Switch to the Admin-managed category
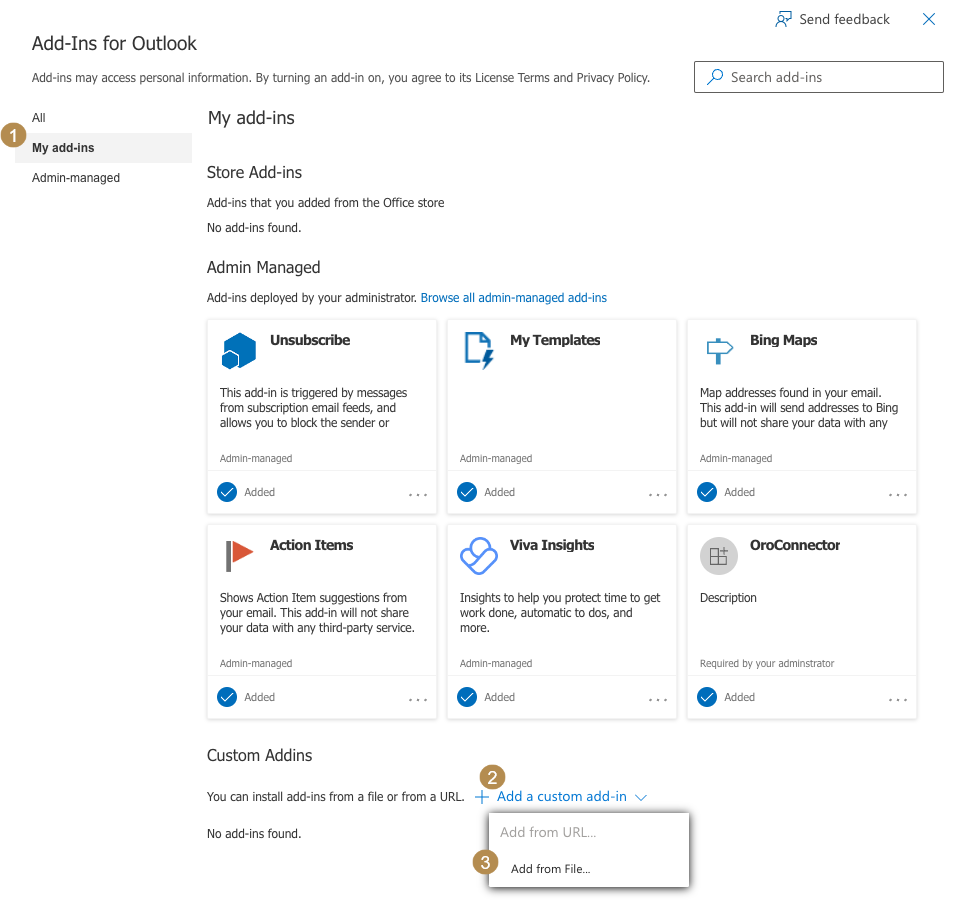Screen dimensions: 970x910 76,178
